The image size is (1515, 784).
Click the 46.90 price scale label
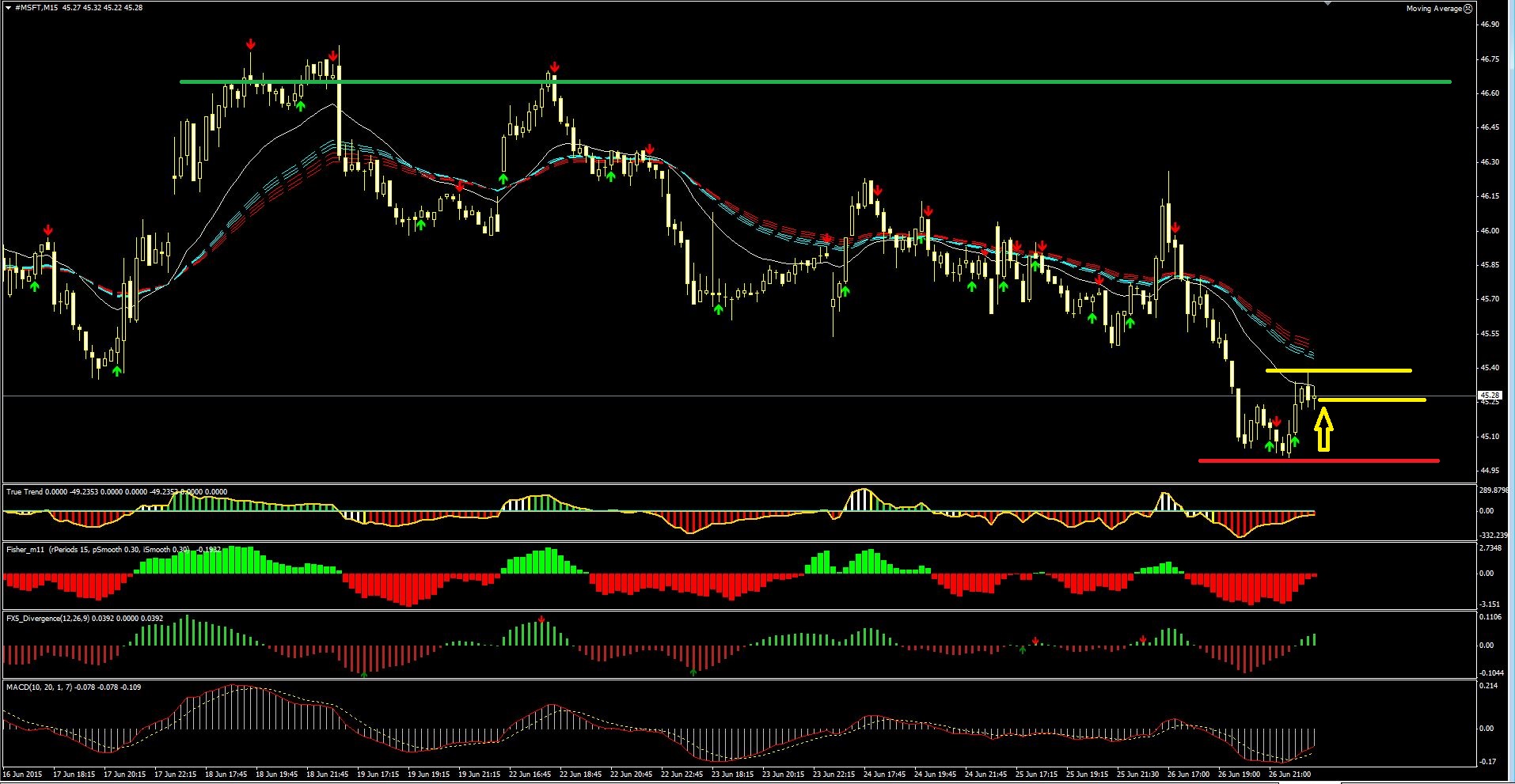tap(1490, 25)
